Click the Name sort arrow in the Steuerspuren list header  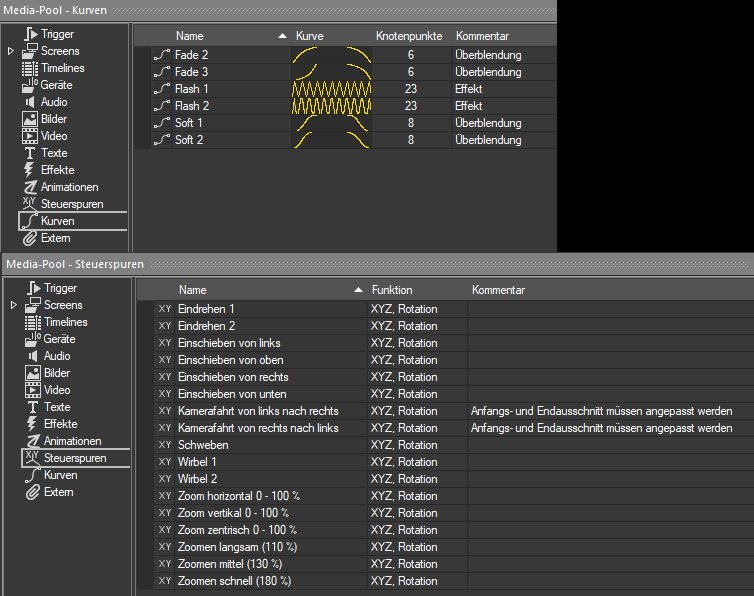click(x=358, y=290)
